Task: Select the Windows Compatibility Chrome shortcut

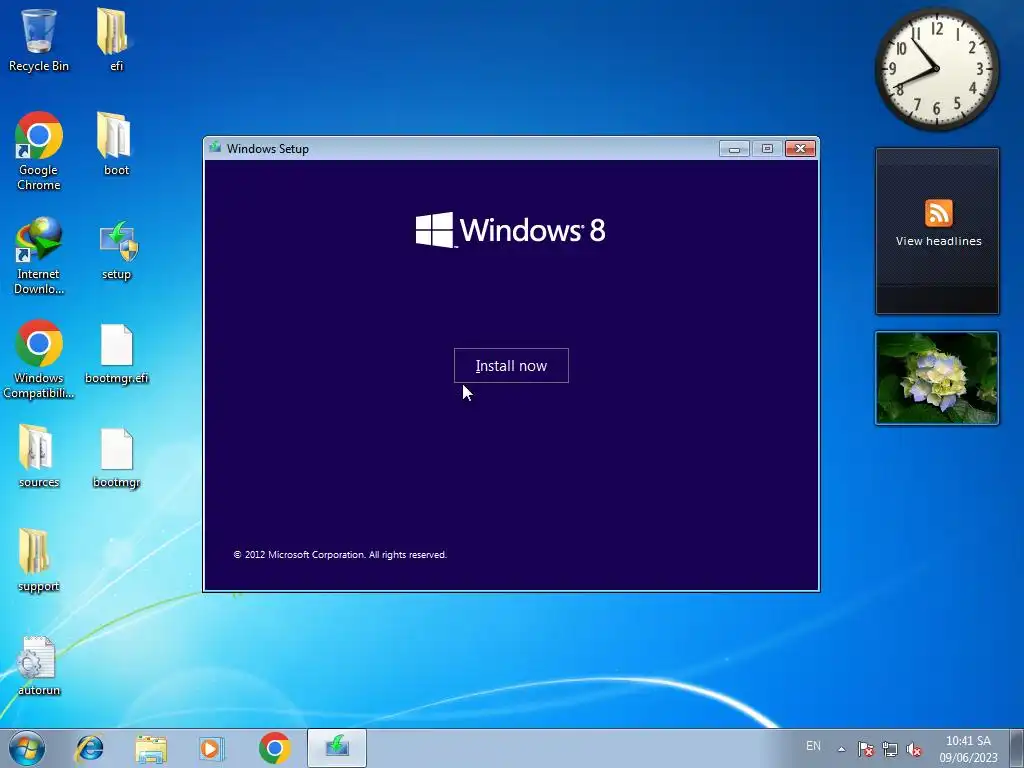Action: tap(39, 359)
